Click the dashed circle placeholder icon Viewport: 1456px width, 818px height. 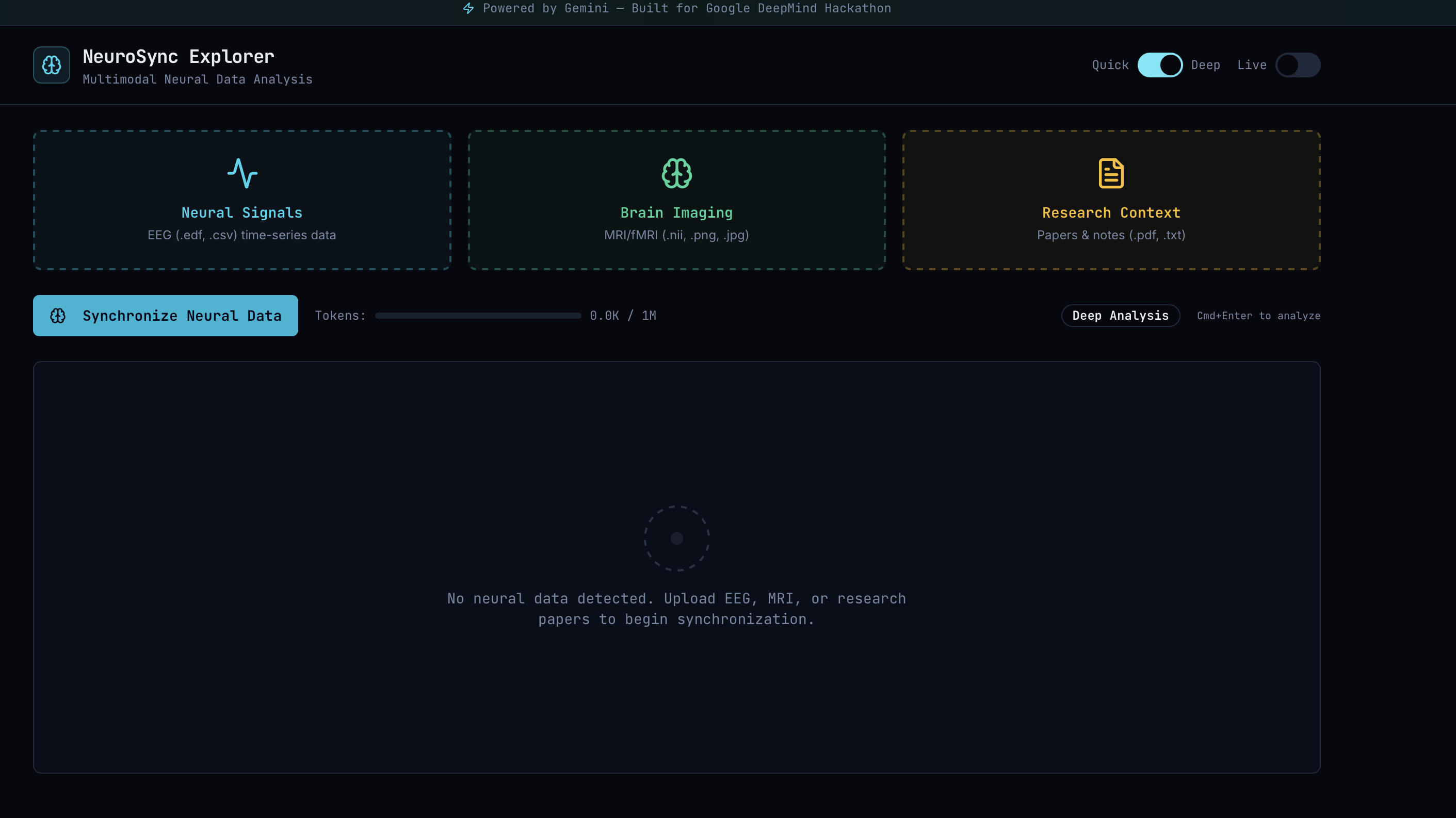[x=676, y=538]
